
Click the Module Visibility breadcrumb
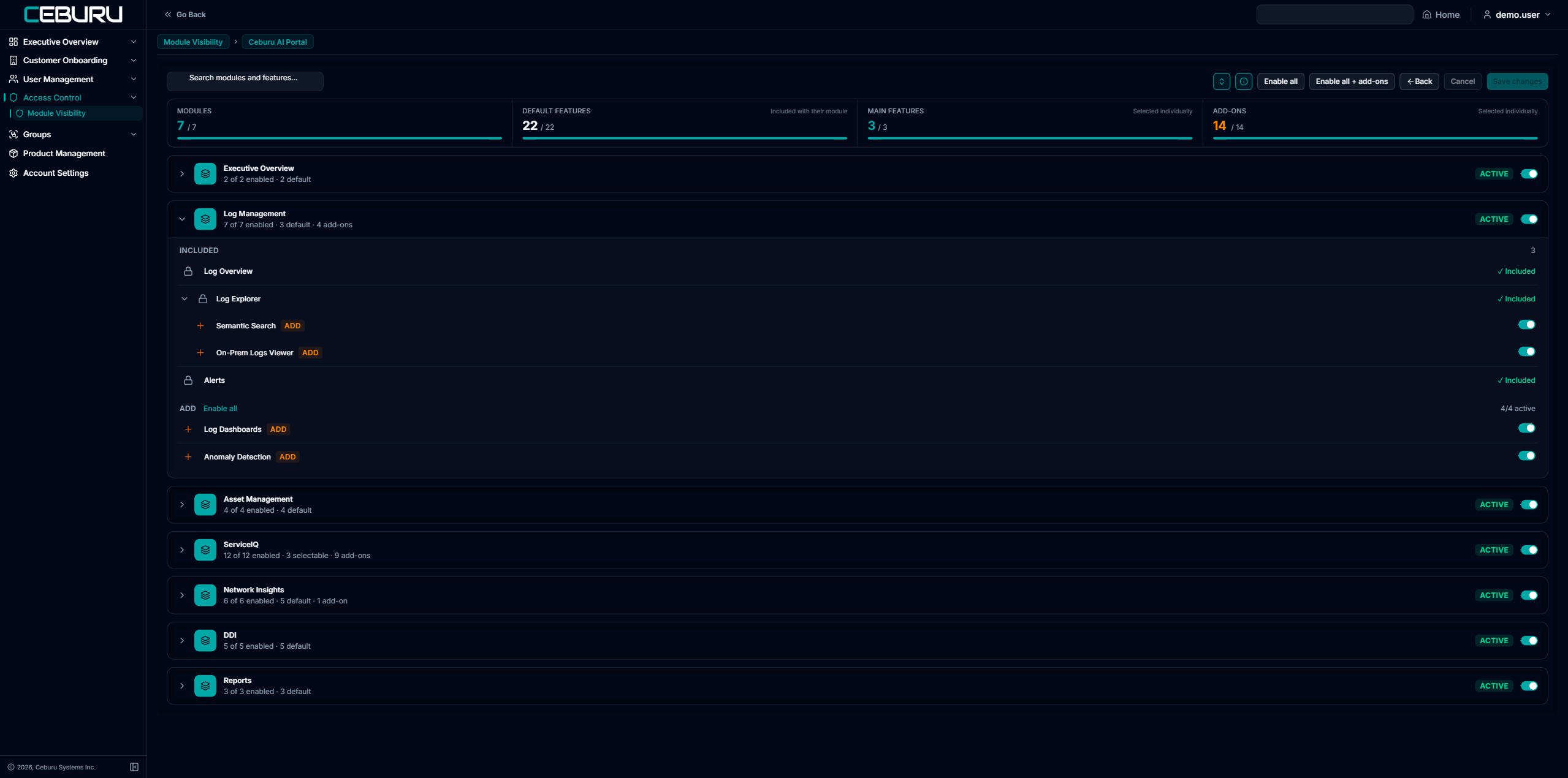[193, 42]
